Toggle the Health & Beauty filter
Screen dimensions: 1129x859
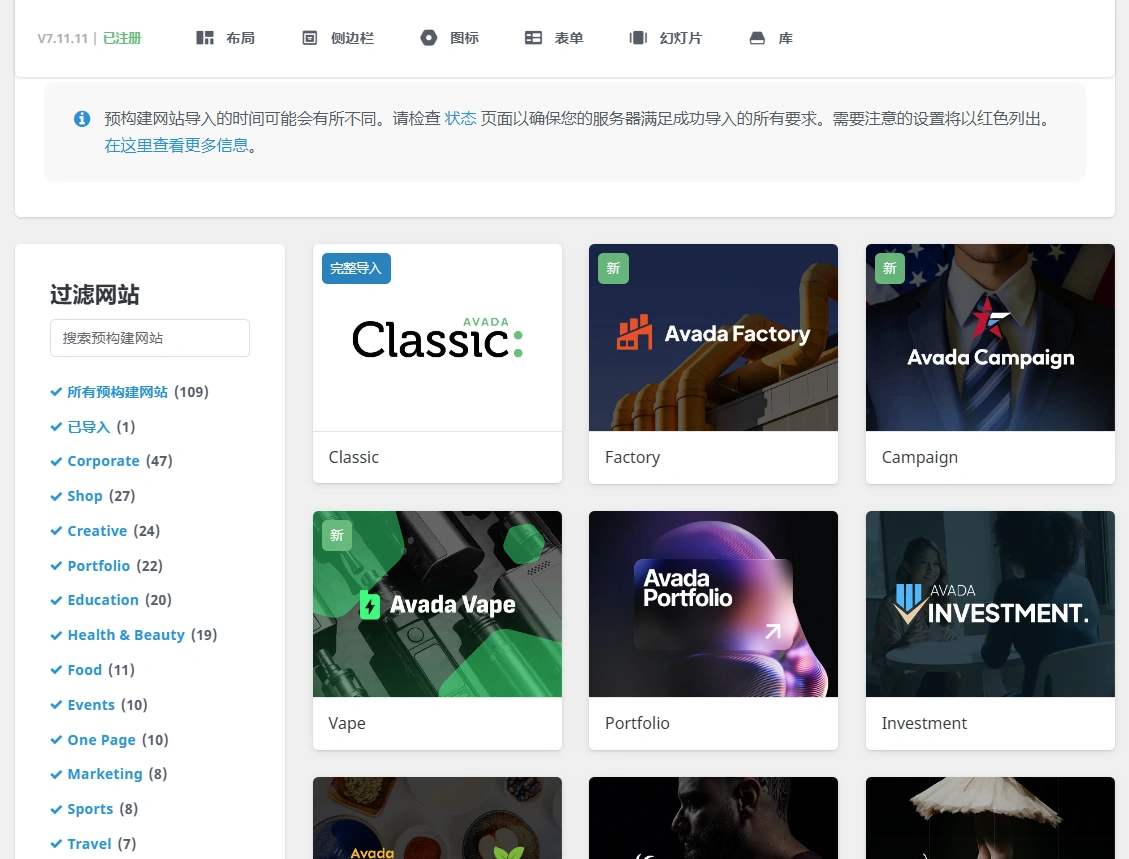(x=126, y=634)
